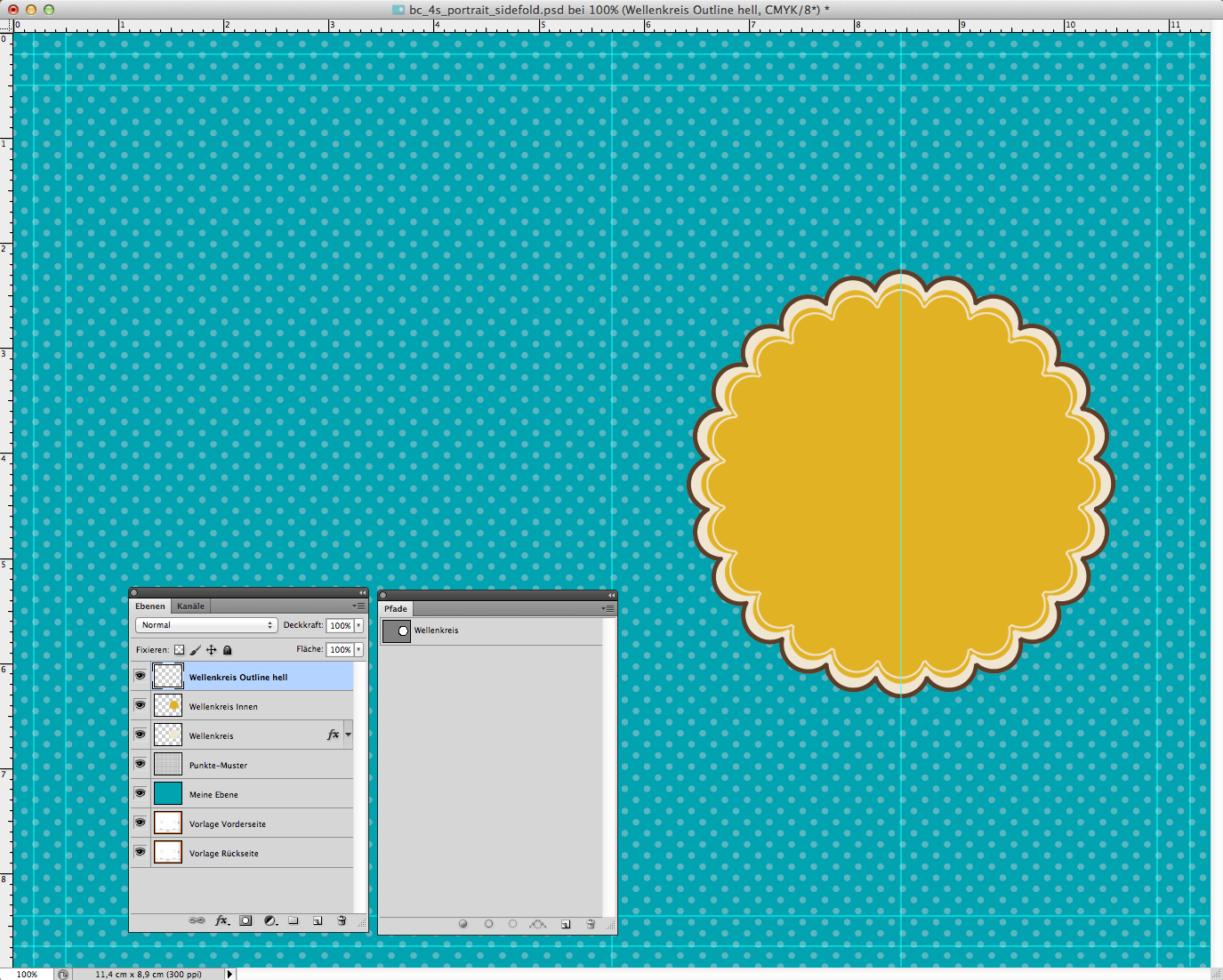
Task: Click the lock-all padlock icon beside Fixieren
Action: (227, 650)
